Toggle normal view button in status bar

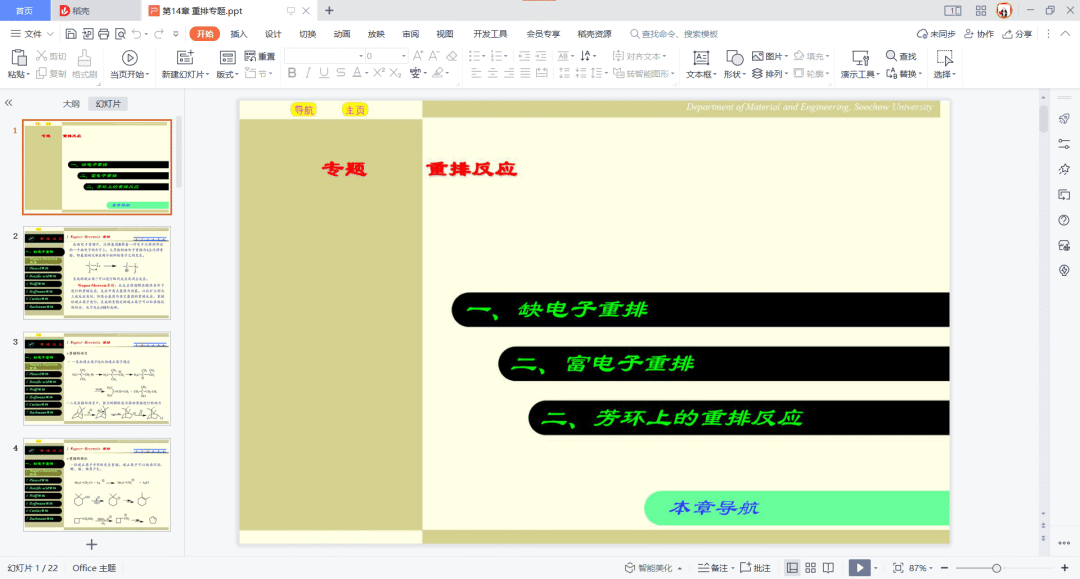[792, 567]
